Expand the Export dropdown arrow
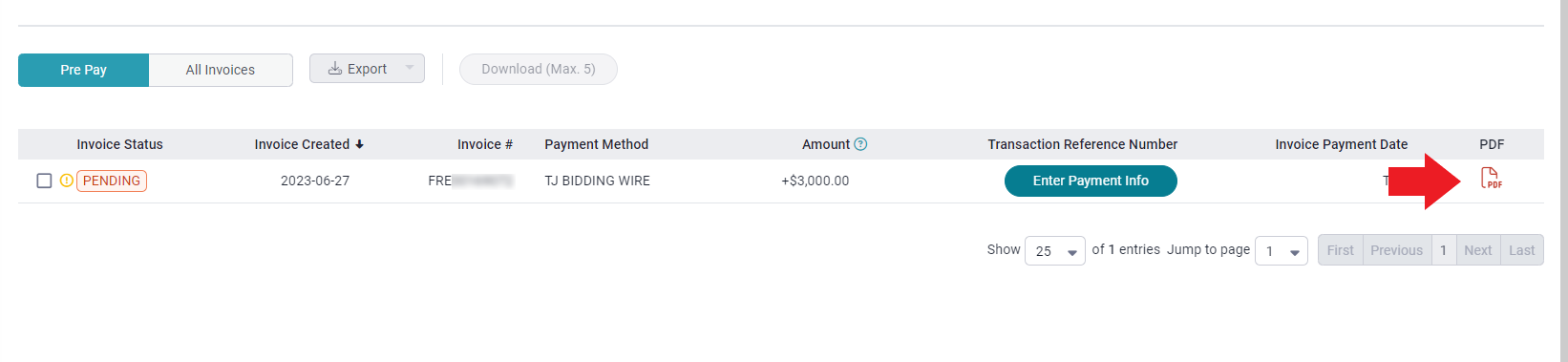This screenshot has width=1568, height=362. [x=410, y=68]
